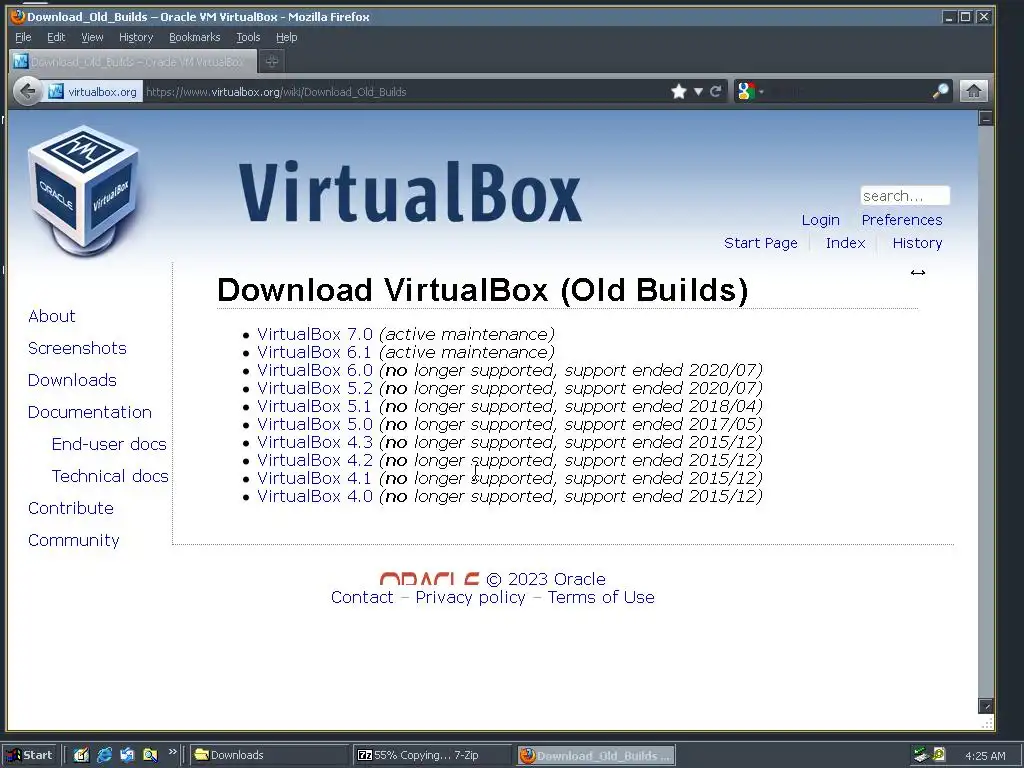Open the Documentation sidebar link
1024x768 pixels.
pos(89,412)
